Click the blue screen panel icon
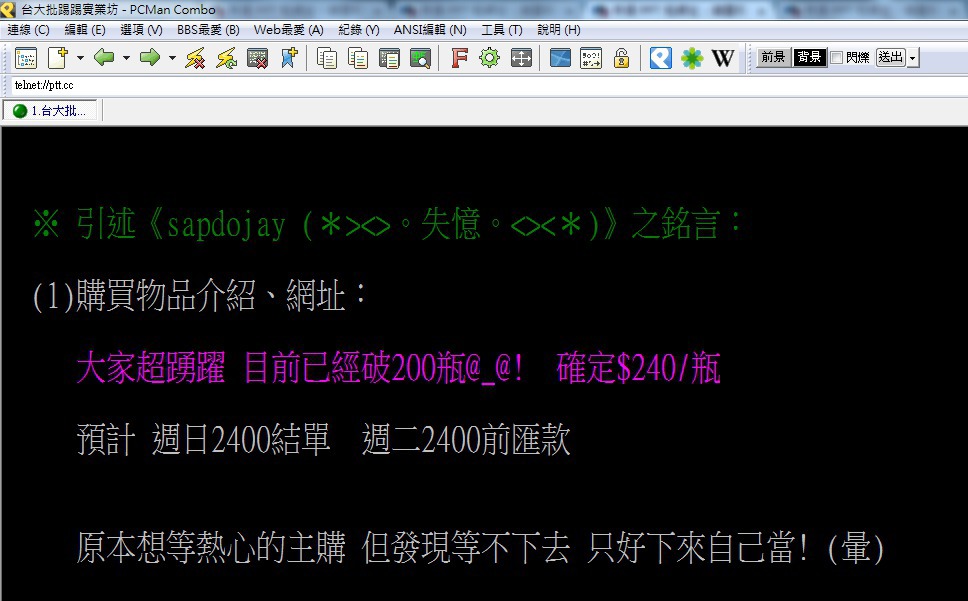968x601 pixels. point(560,58)
